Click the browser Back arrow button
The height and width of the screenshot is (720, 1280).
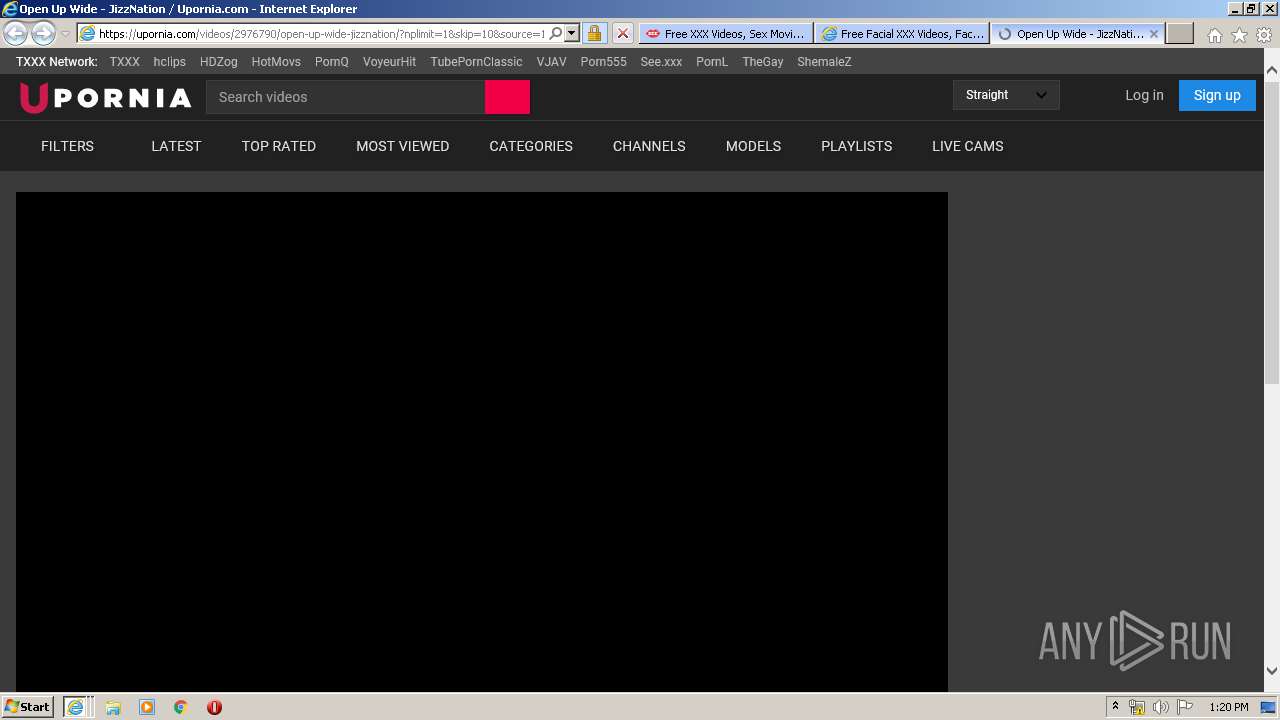[x=15, y=33]
